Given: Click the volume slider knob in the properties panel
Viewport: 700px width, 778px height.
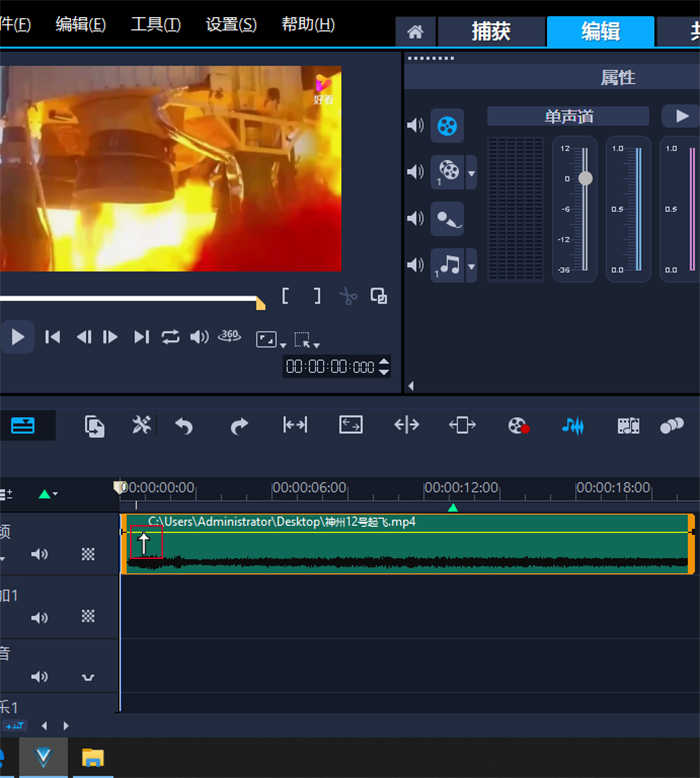Looking at the screenshot, I should click(x=585, y=178).
